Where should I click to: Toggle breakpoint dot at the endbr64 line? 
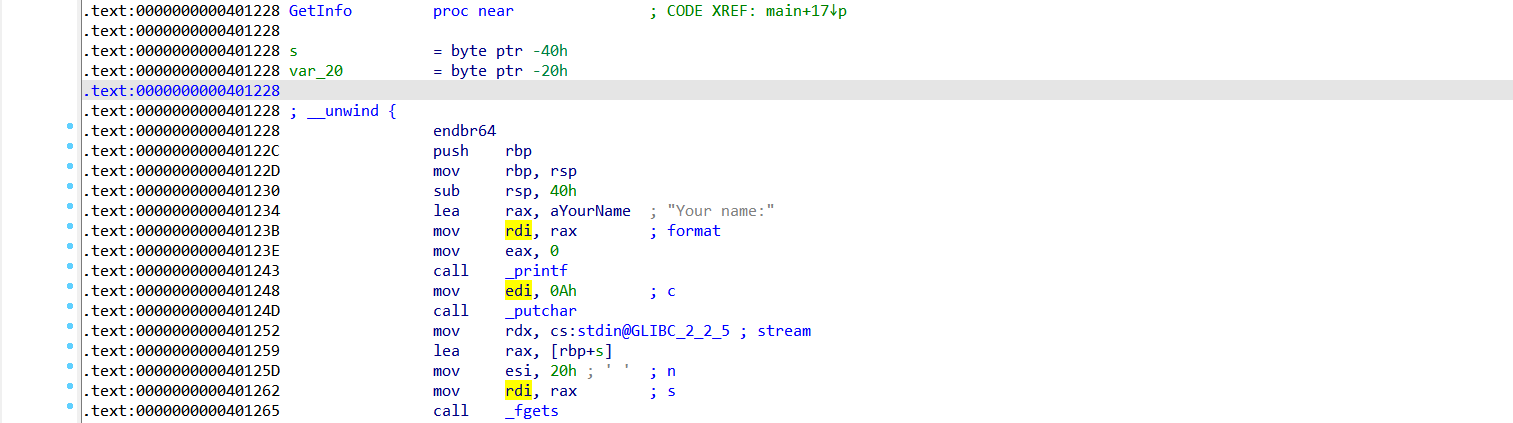click(69, 128)
